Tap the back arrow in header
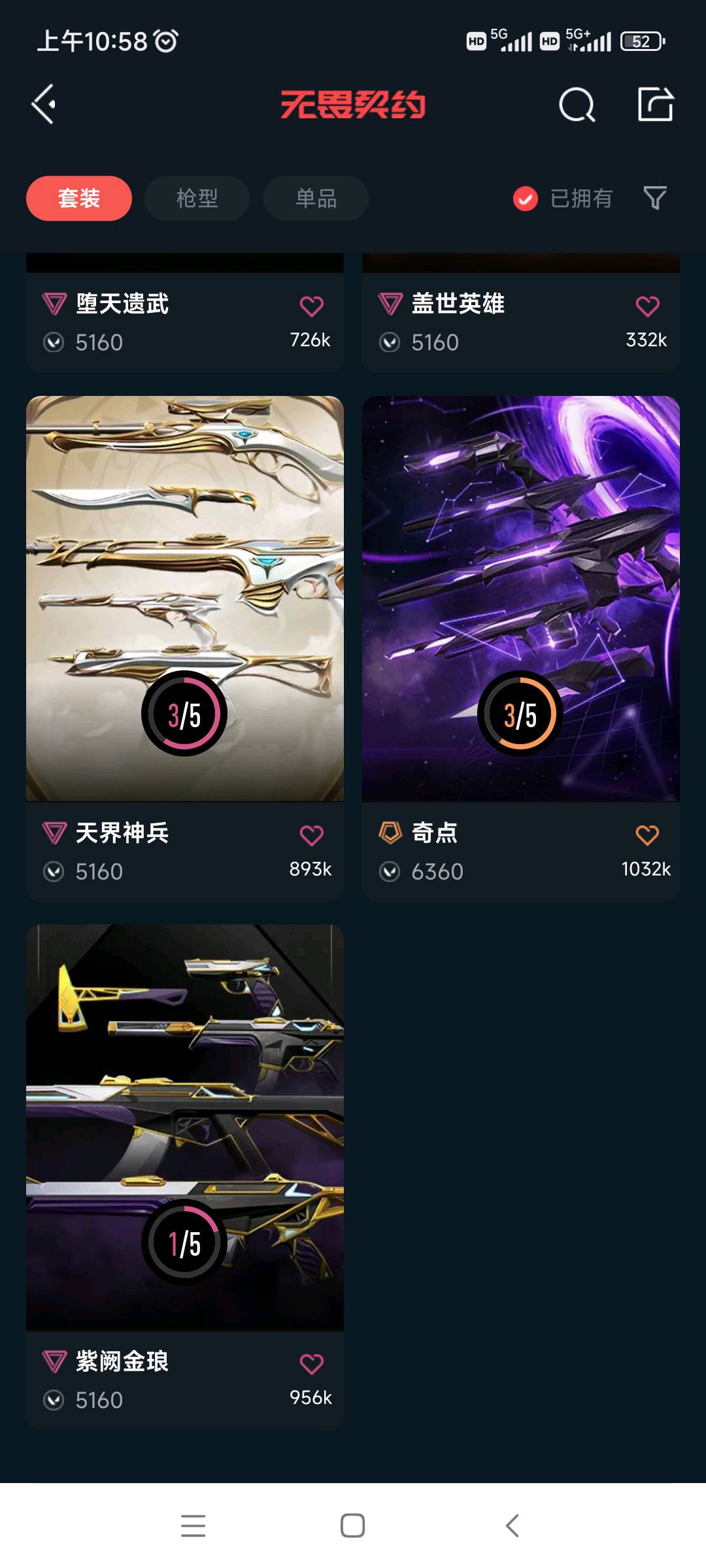The image size is (706, 1568). (43, 105)
